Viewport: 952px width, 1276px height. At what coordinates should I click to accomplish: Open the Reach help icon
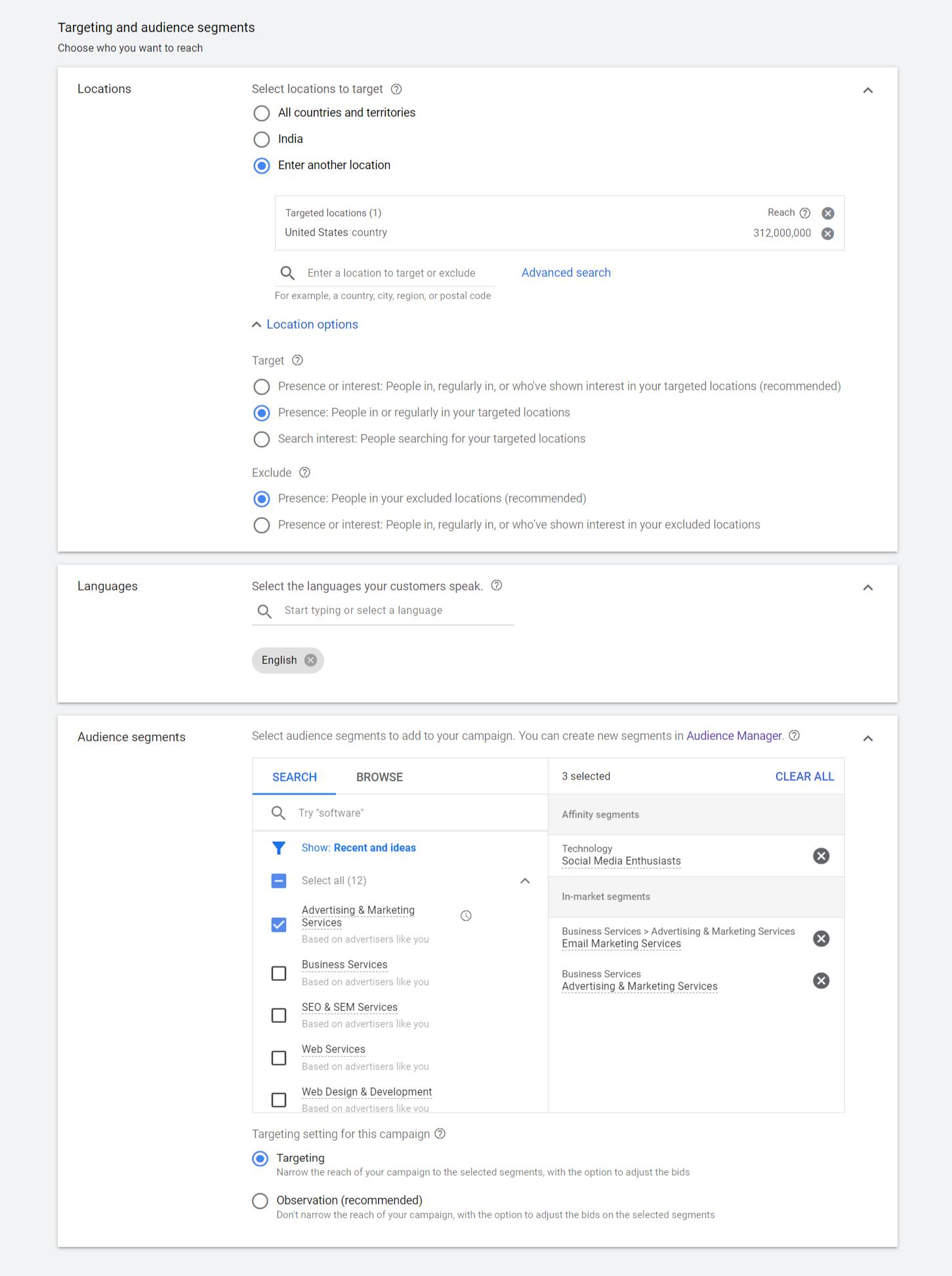click(805, 213)
